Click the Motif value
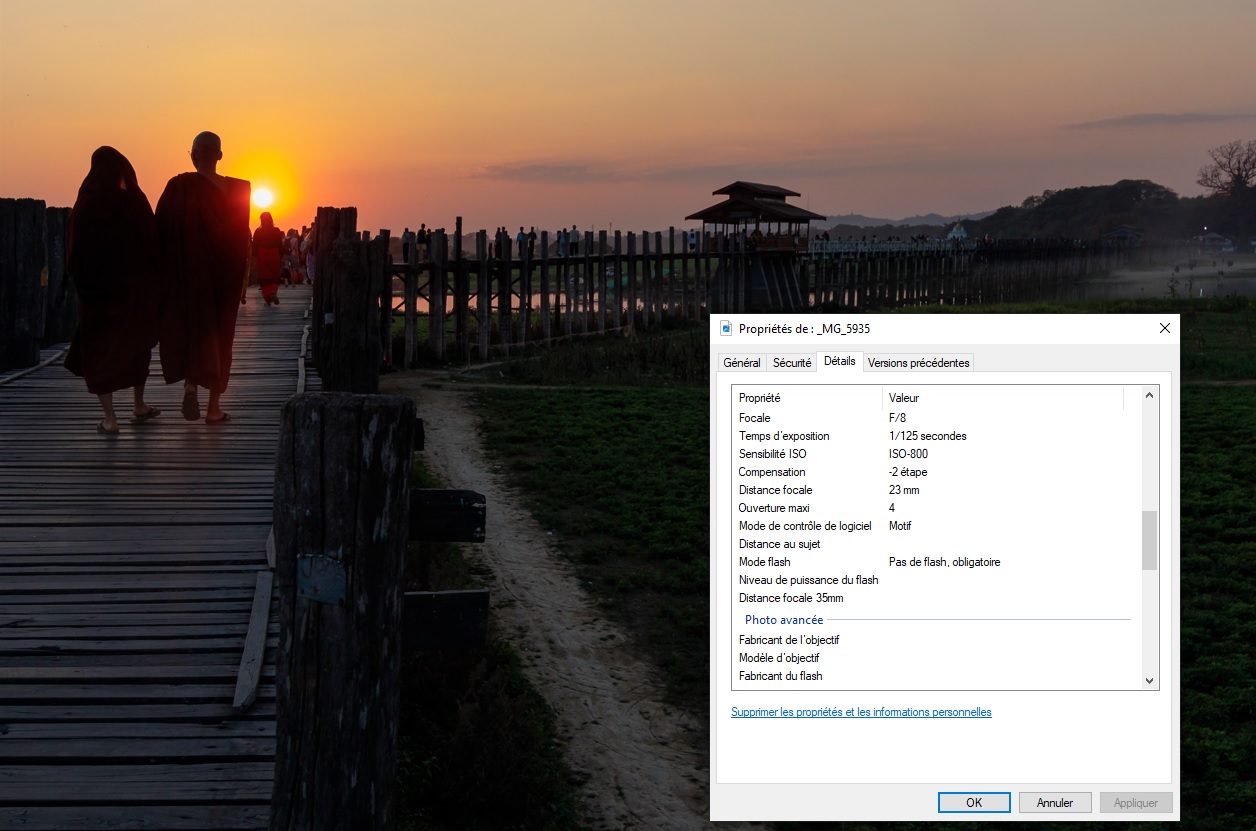Image resolution: width=1256 pixels, height=831 pixels. [x=900, y=526]
